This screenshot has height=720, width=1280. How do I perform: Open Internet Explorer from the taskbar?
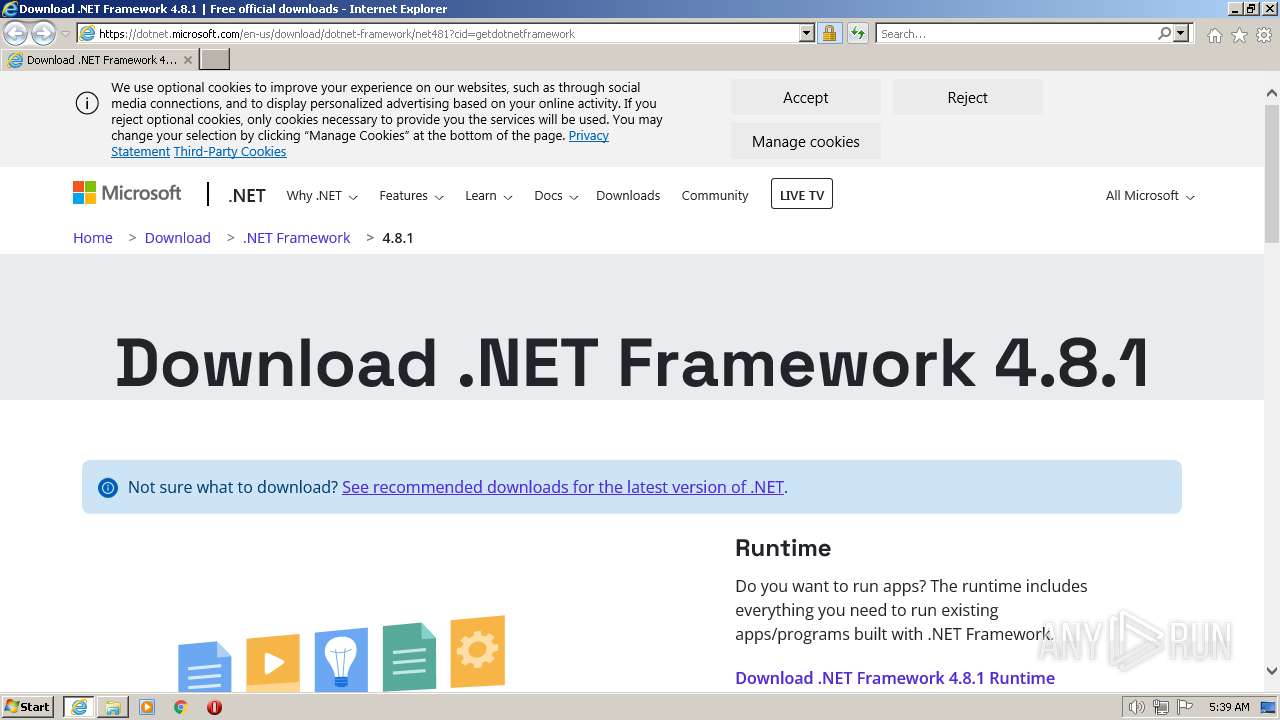[x=79, y=707]
